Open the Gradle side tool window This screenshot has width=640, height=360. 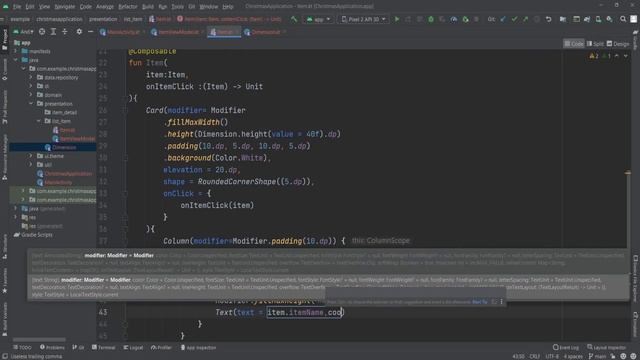(x=636, y=39)
